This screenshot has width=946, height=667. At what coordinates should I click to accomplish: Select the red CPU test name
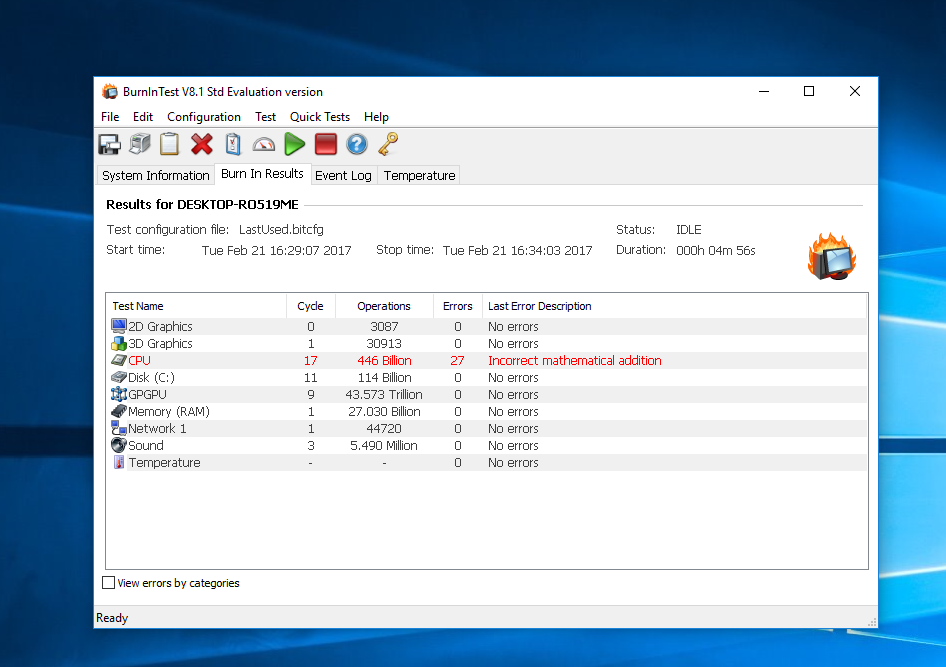tap(139, 361)
